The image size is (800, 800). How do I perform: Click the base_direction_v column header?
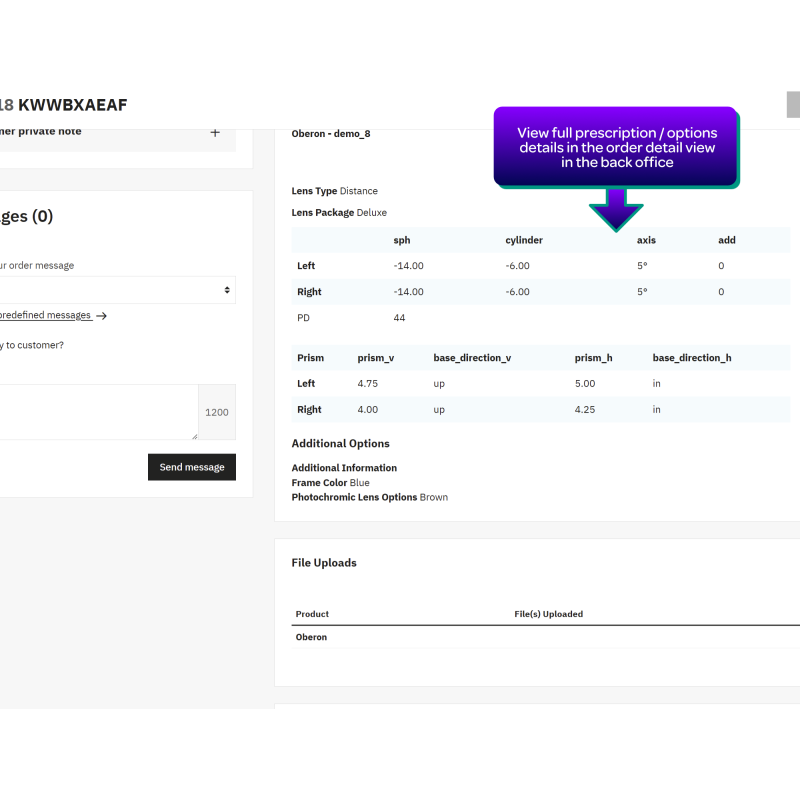(472, 358)
